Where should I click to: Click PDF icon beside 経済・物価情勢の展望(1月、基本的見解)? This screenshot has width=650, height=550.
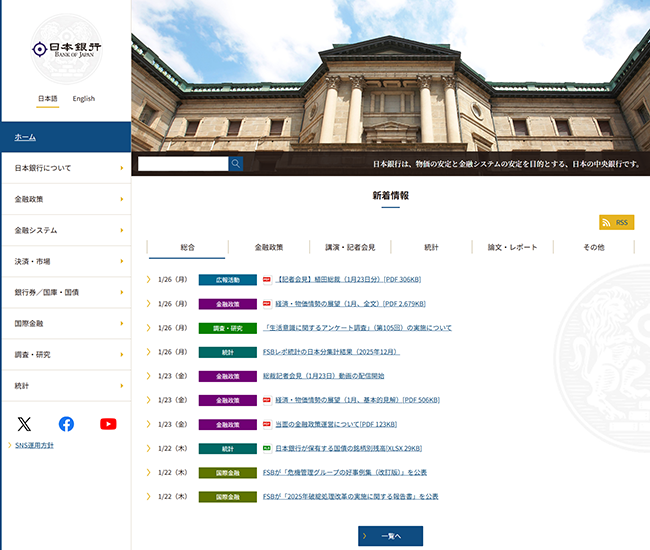(267, 400)
